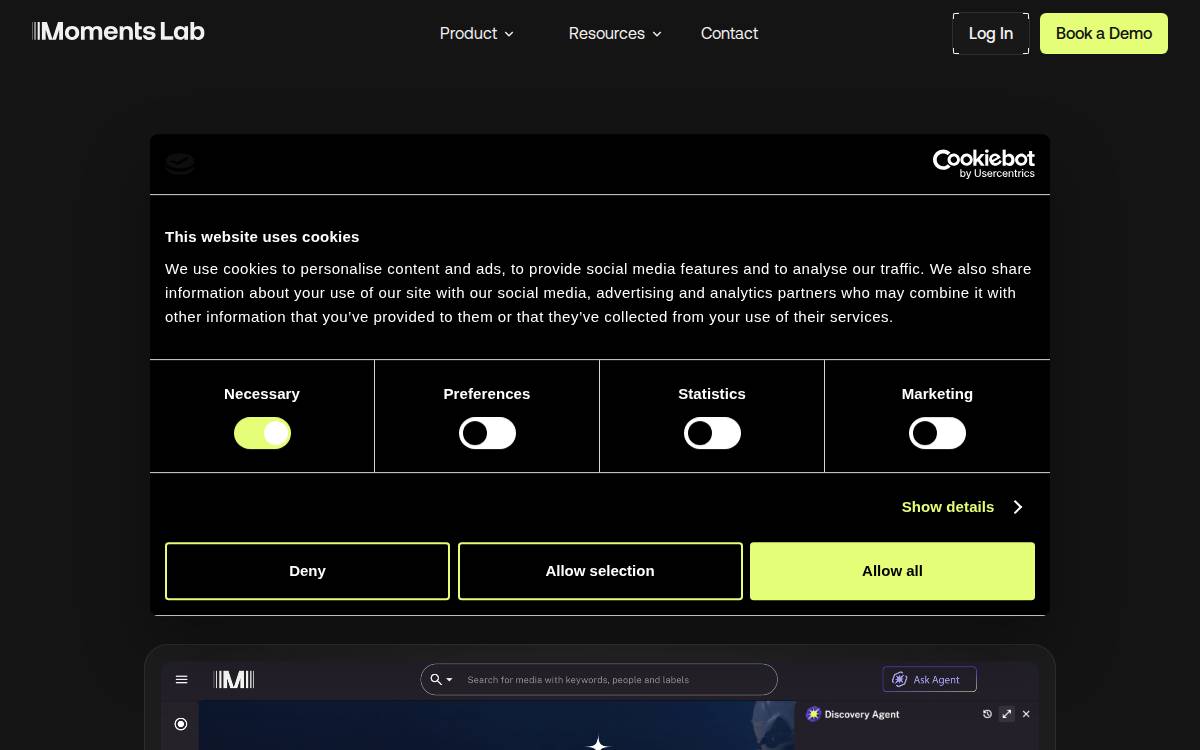Click Book a Demo button
The image size is (1200, 750).
click(x=1104, y=33)
